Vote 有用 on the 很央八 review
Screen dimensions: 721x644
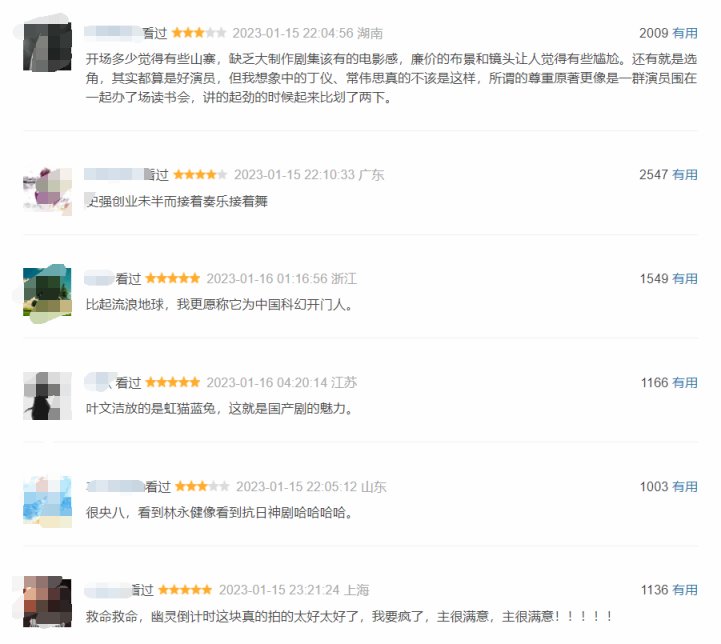(685, 486)
